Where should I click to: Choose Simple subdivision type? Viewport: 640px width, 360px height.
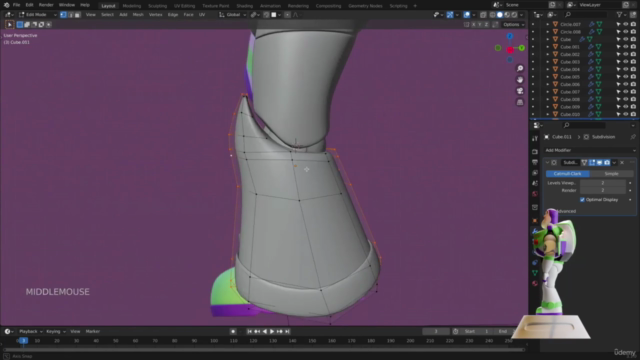pos(611,173)
